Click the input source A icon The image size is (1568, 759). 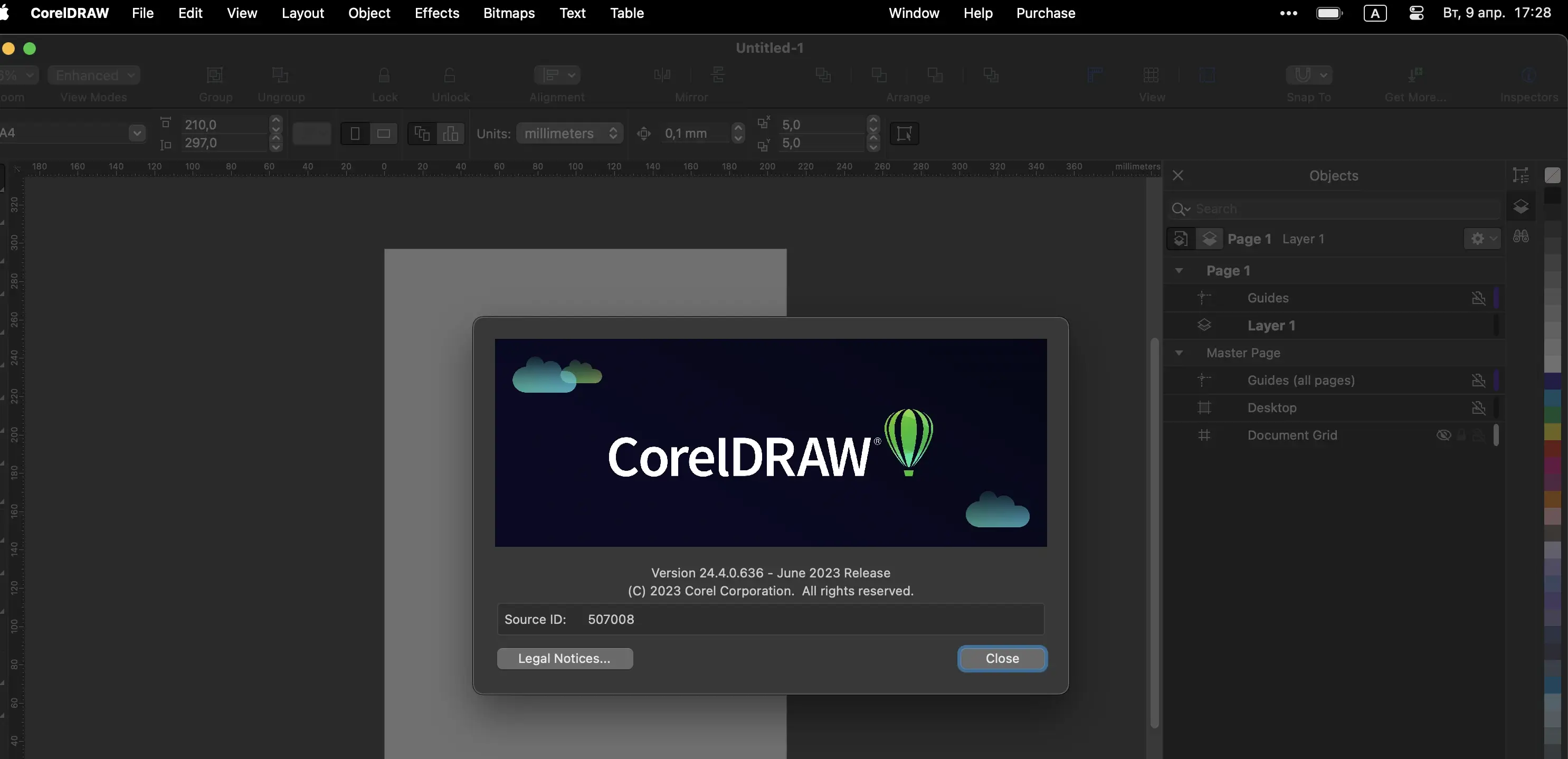(x=1375, y=13)
